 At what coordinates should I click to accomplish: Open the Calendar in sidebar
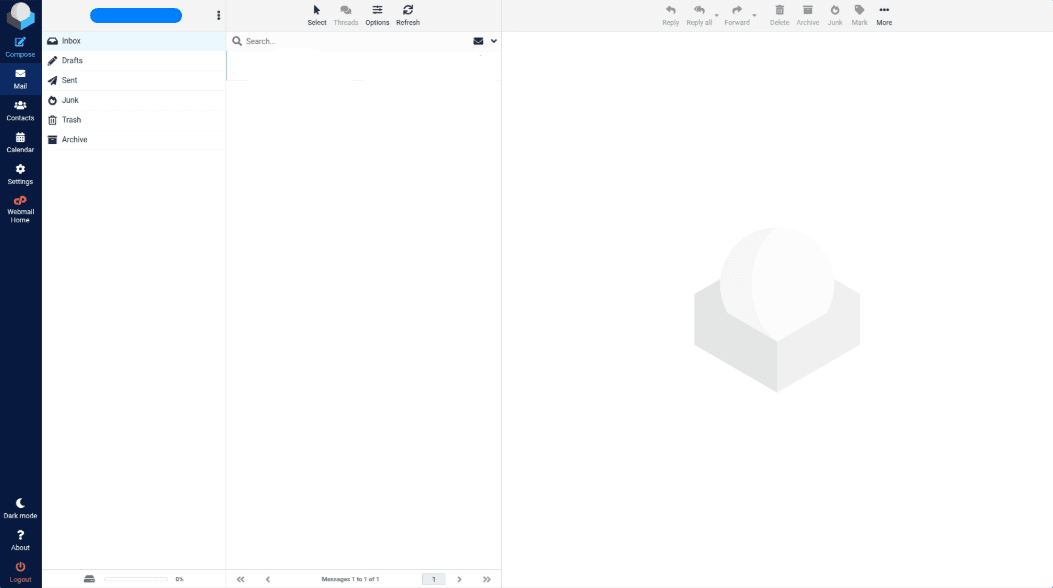[20, 142]
